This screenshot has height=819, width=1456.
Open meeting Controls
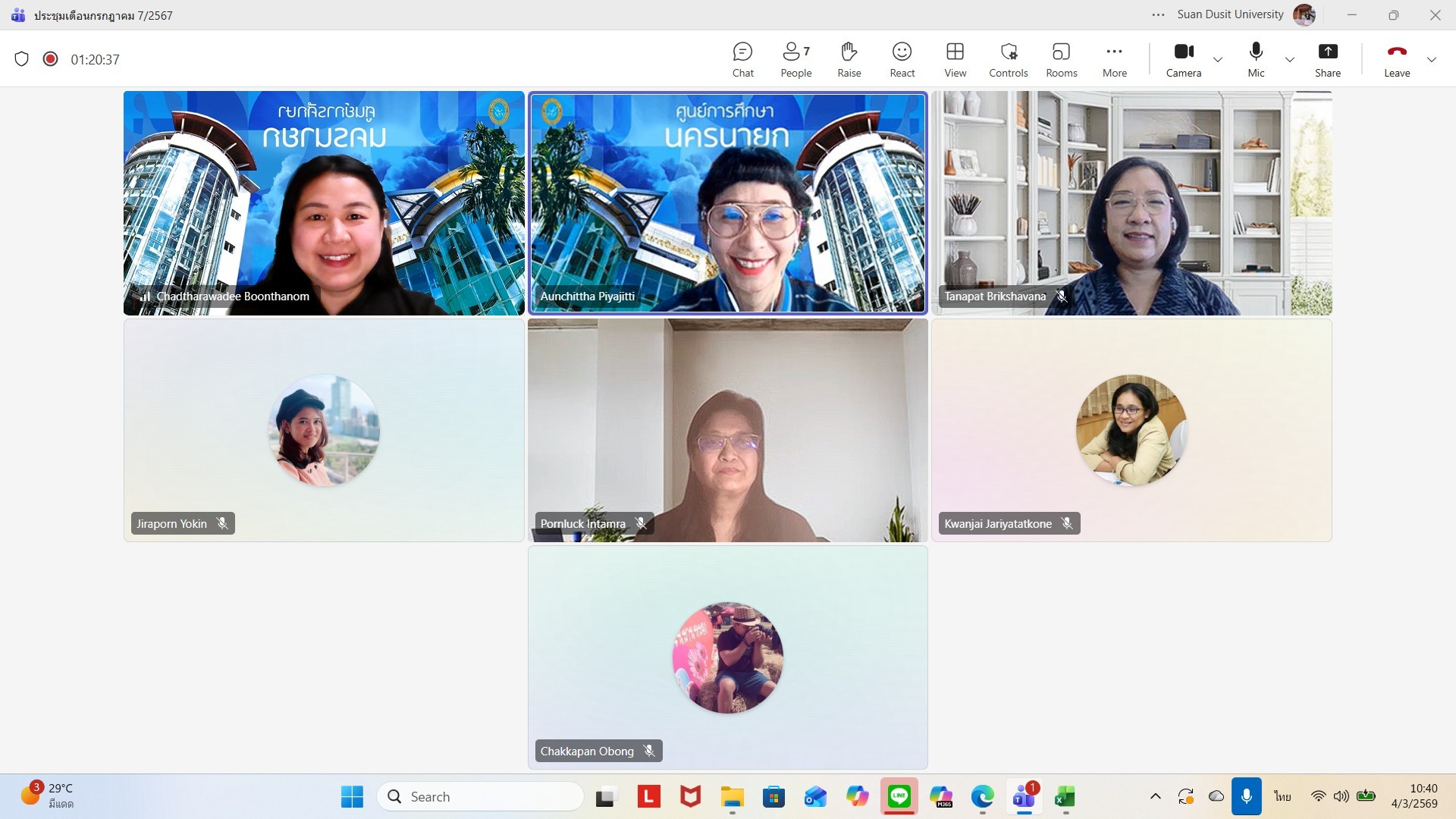point(1008,59)
